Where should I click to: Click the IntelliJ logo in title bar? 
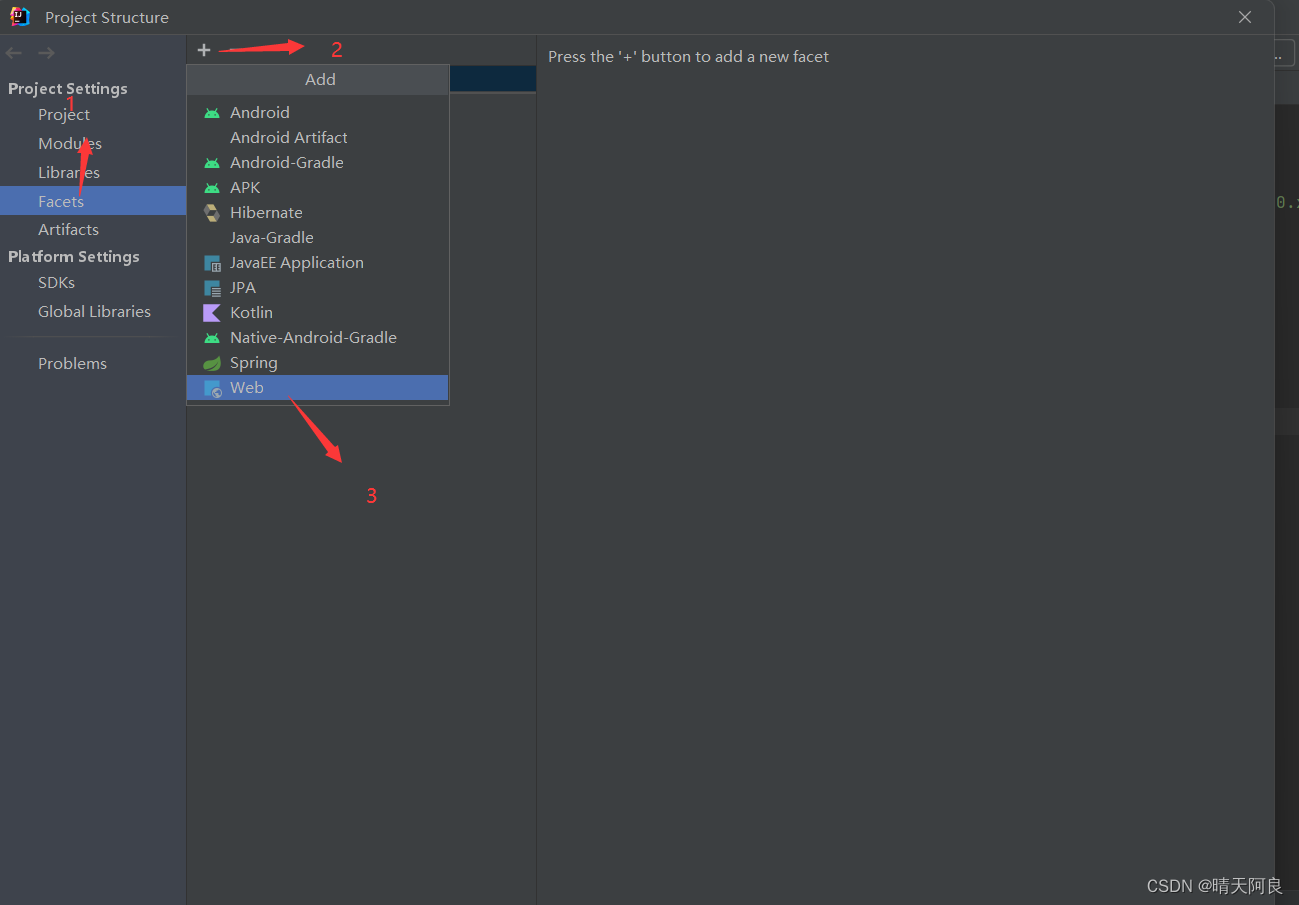(20, 17)
